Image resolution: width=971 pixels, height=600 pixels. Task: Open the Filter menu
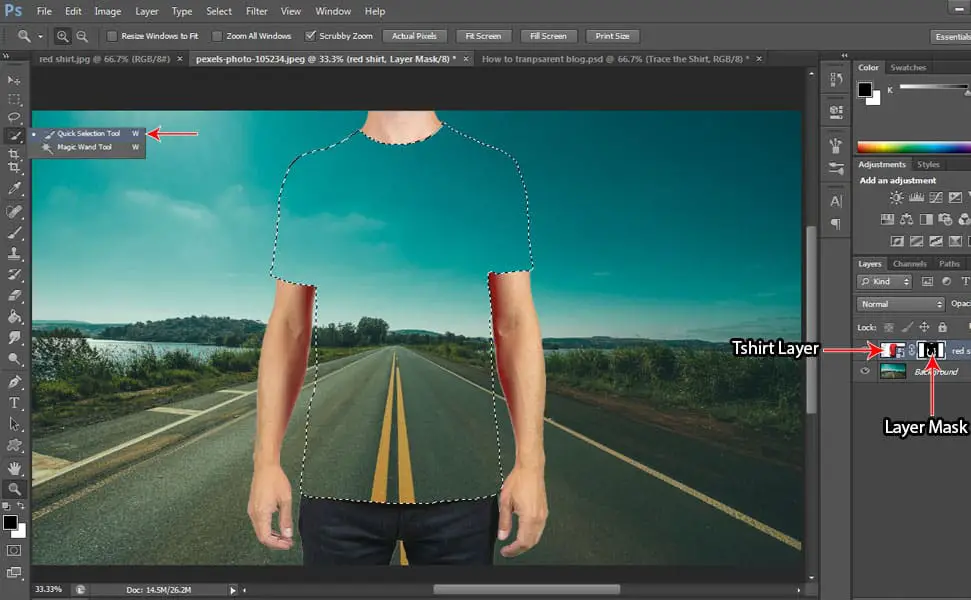coord(256,11)
